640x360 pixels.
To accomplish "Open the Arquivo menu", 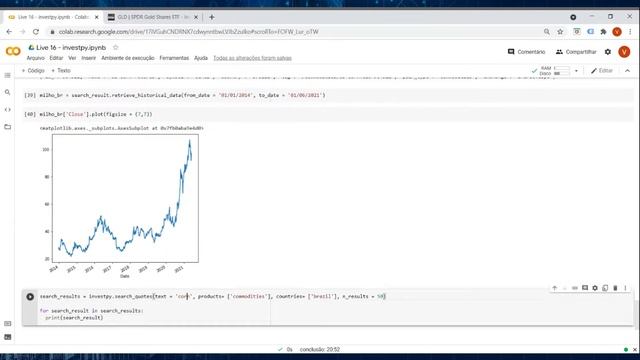I will coord(36,58).
